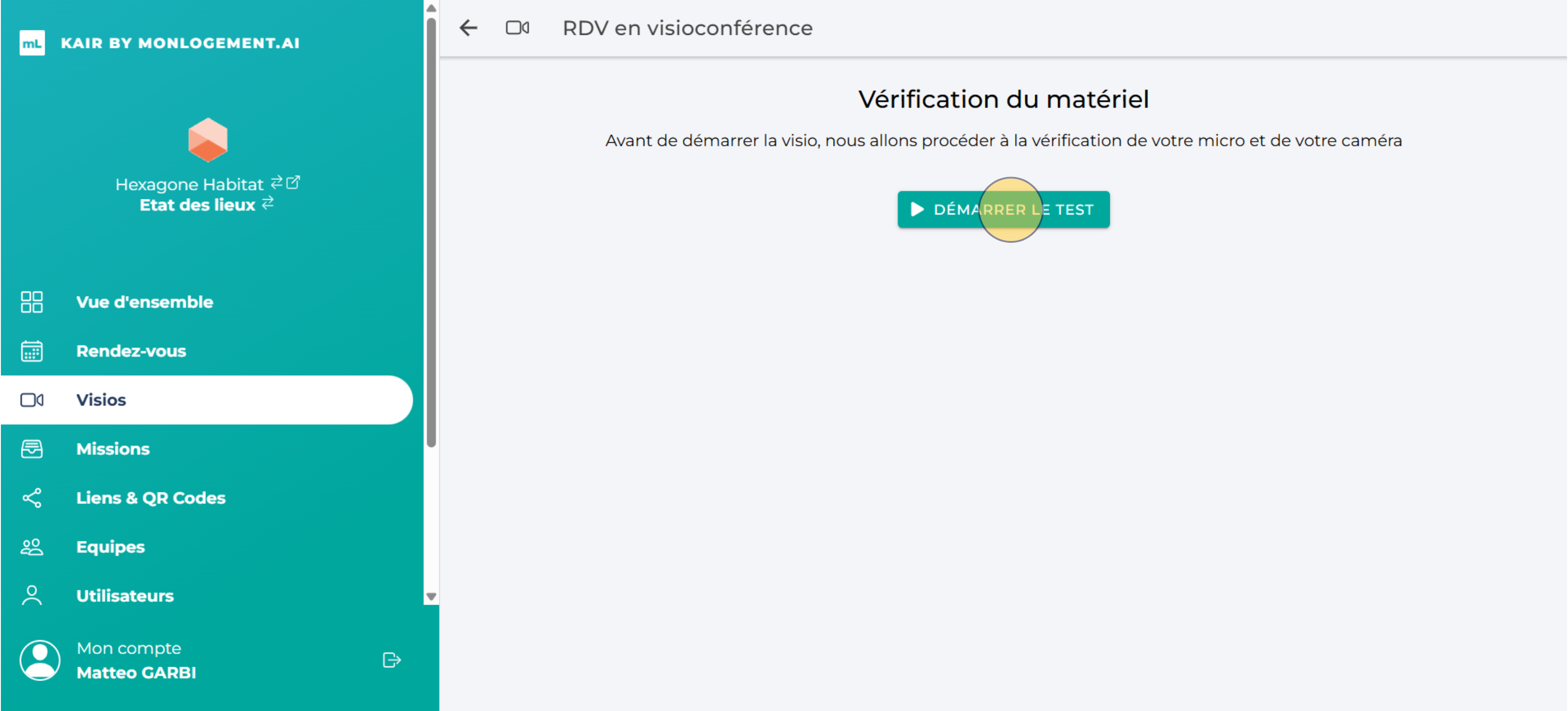
Task: Click the Liens & QR Codes share icon
Action: pos(32,498)
